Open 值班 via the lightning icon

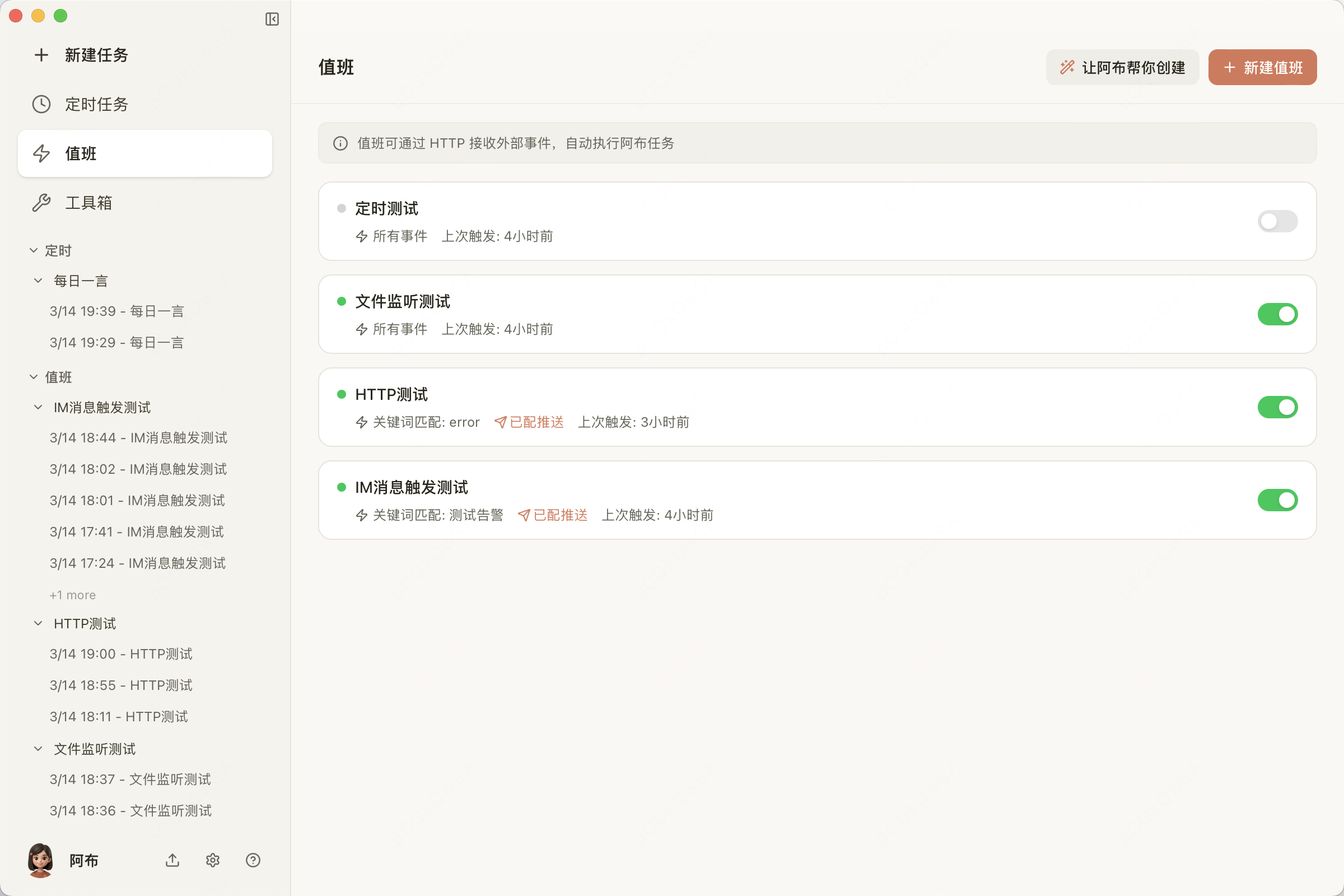pyautogui.click(x=40, y=153)
